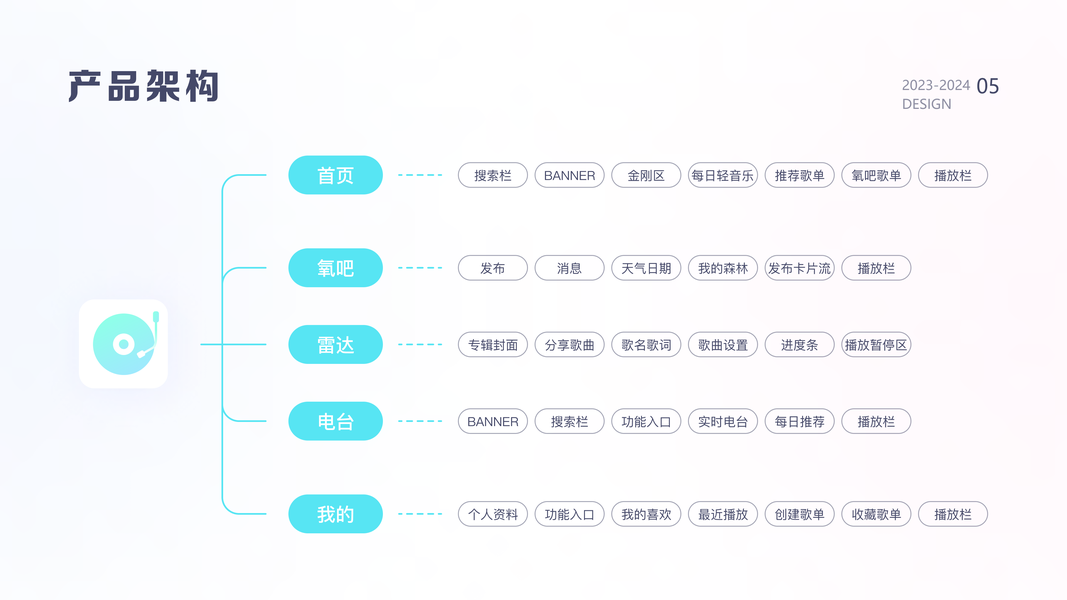The width and height of the screenshot is (1067, 600).
Task: Choose the 歌名歌词 tag
Action: coord(646,345)
